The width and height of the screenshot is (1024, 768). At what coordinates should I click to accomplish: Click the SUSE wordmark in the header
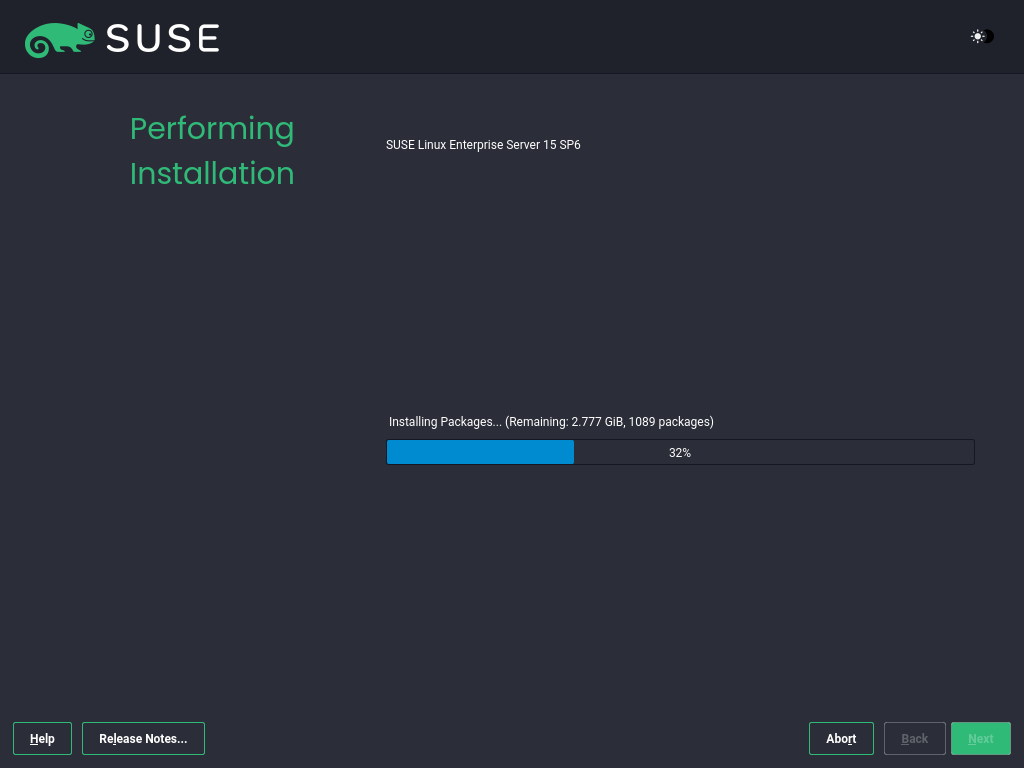162,39
